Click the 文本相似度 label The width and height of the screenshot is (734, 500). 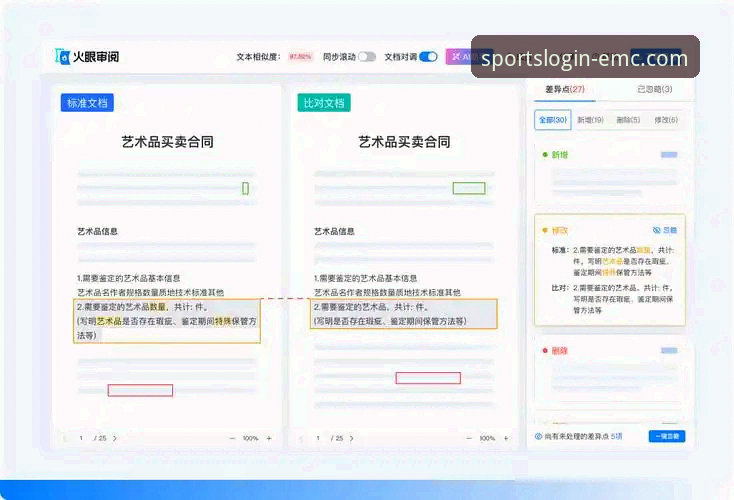pyautogui.click(x=258, y=57)
